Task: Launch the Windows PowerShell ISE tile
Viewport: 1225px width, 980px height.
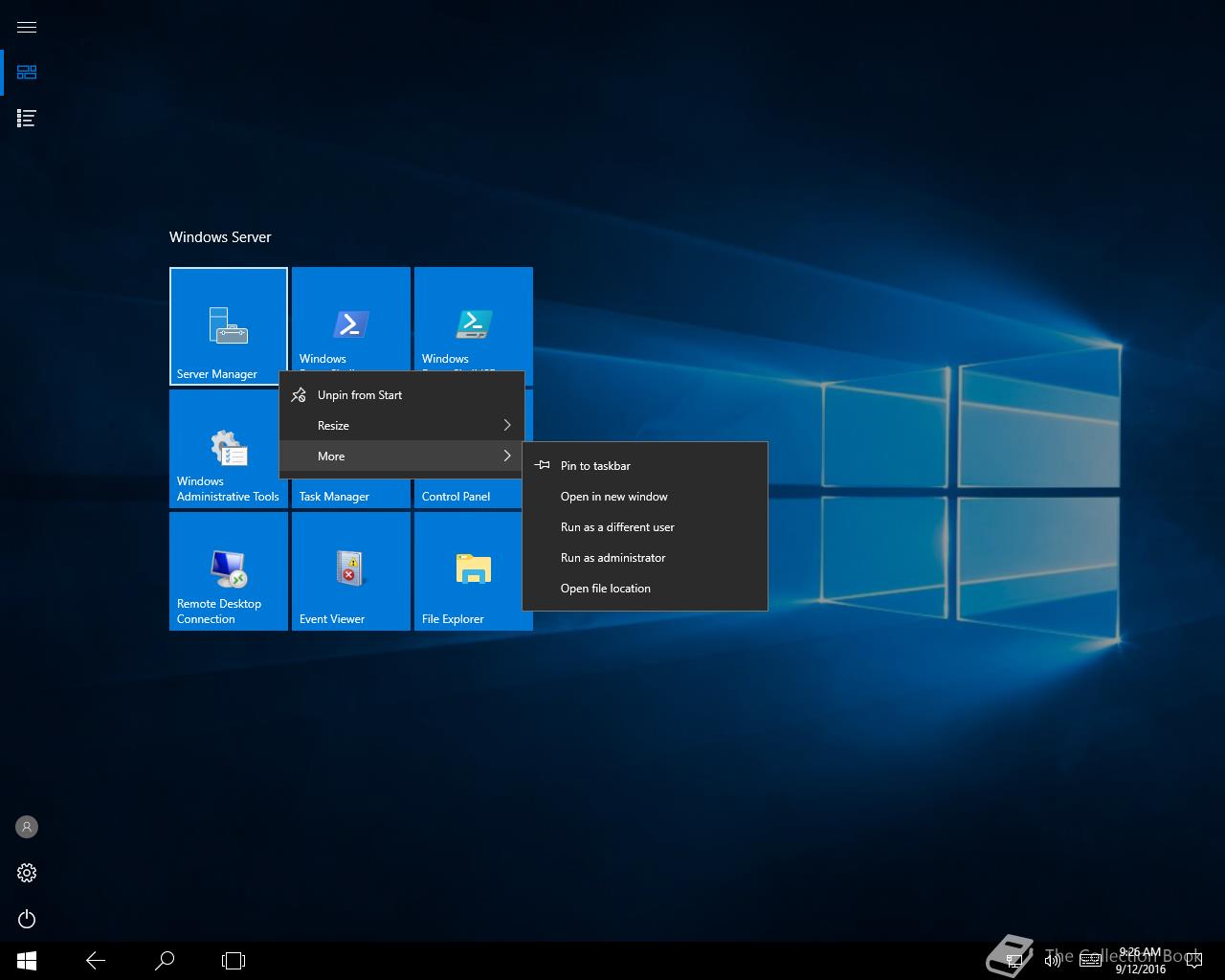Action: tap(474, 319)
